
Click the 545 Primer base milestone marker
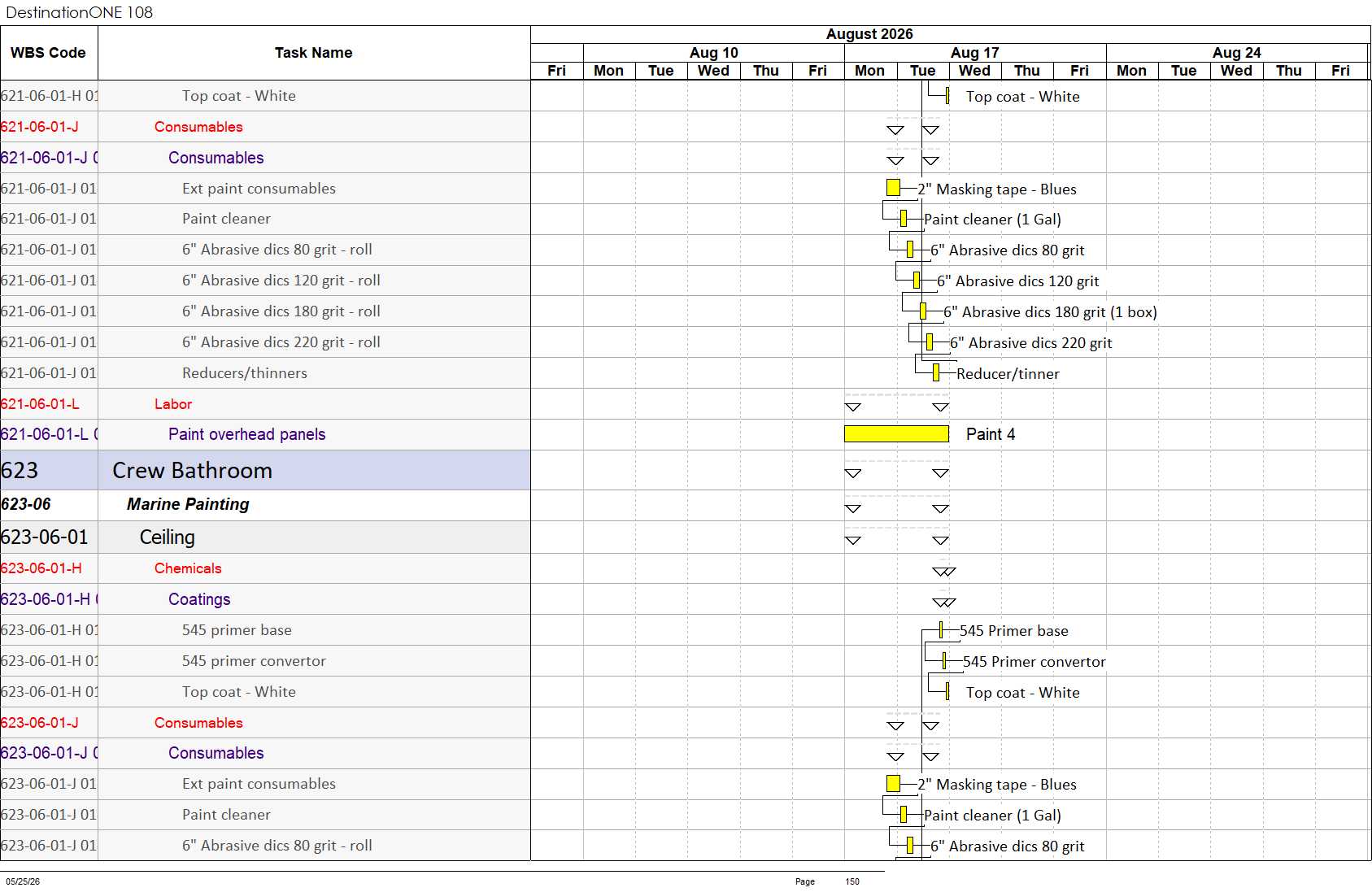click(941, 630)
